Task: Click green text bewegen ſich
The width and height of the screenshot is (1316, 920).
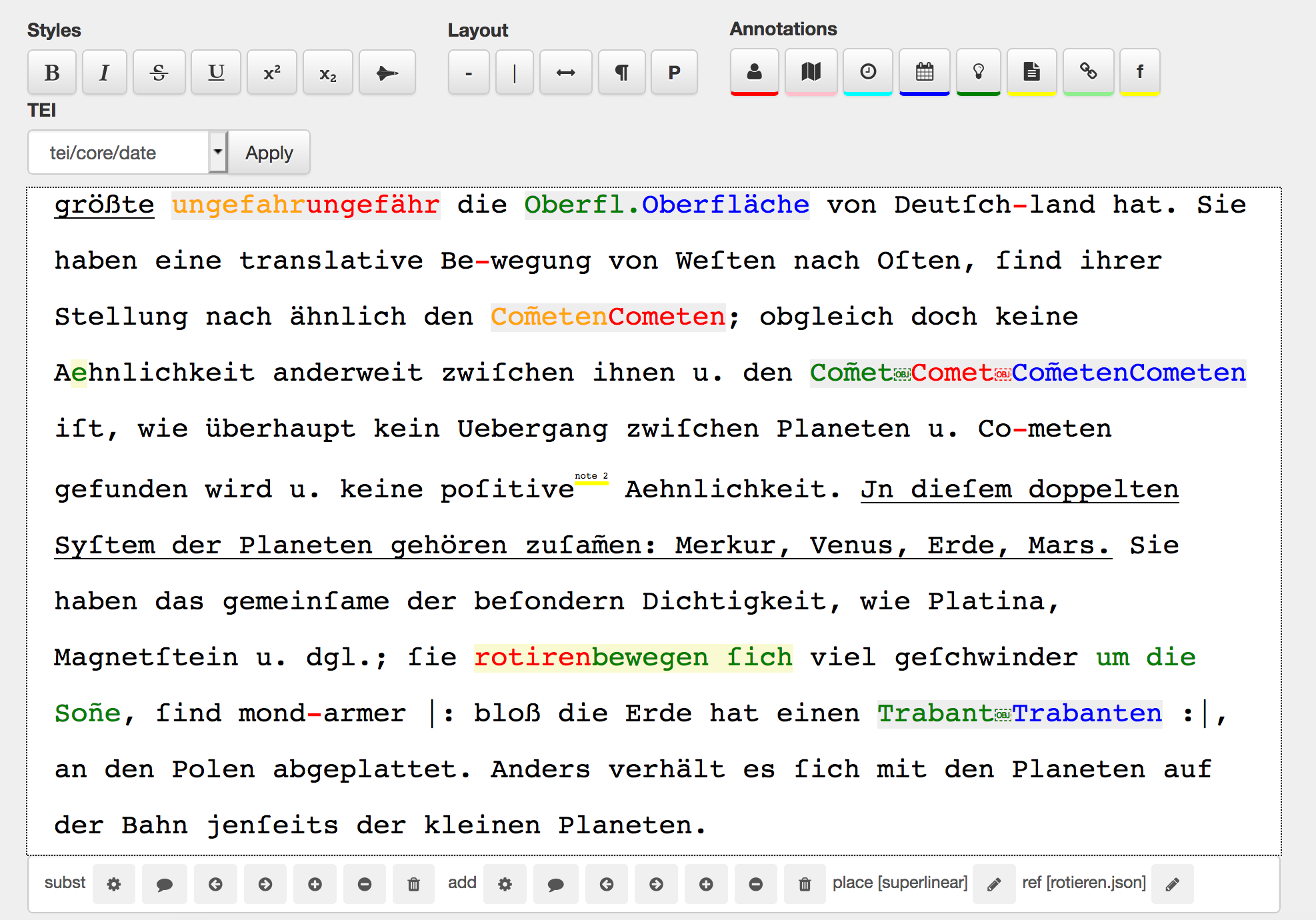Action: 692,657
